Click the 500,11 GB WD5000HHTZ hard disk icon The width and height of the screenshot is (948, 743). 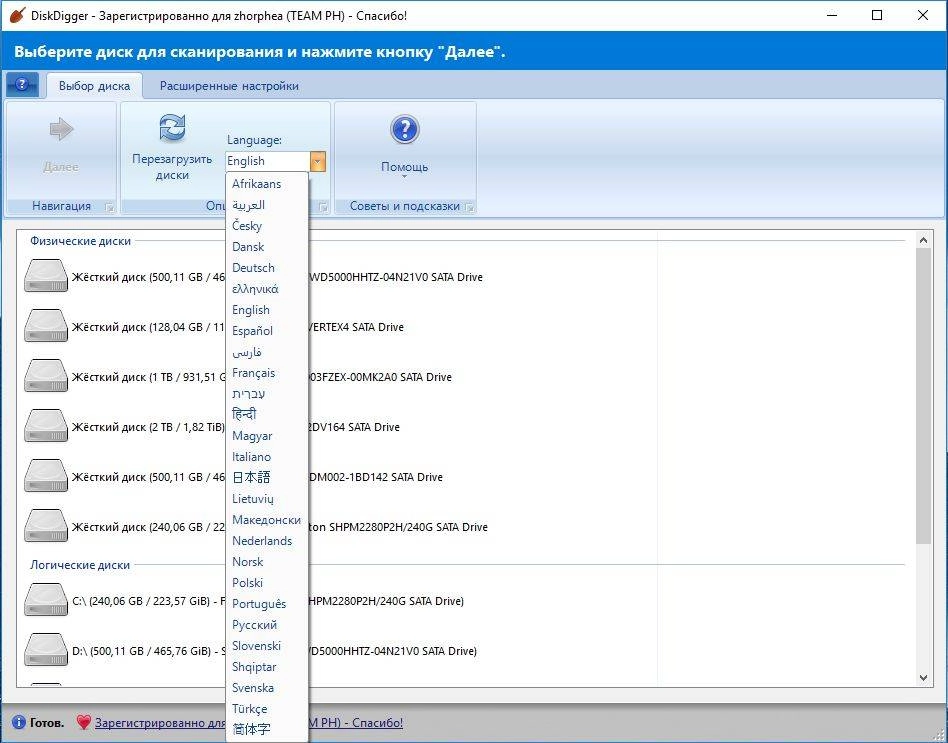coord(46,277)
